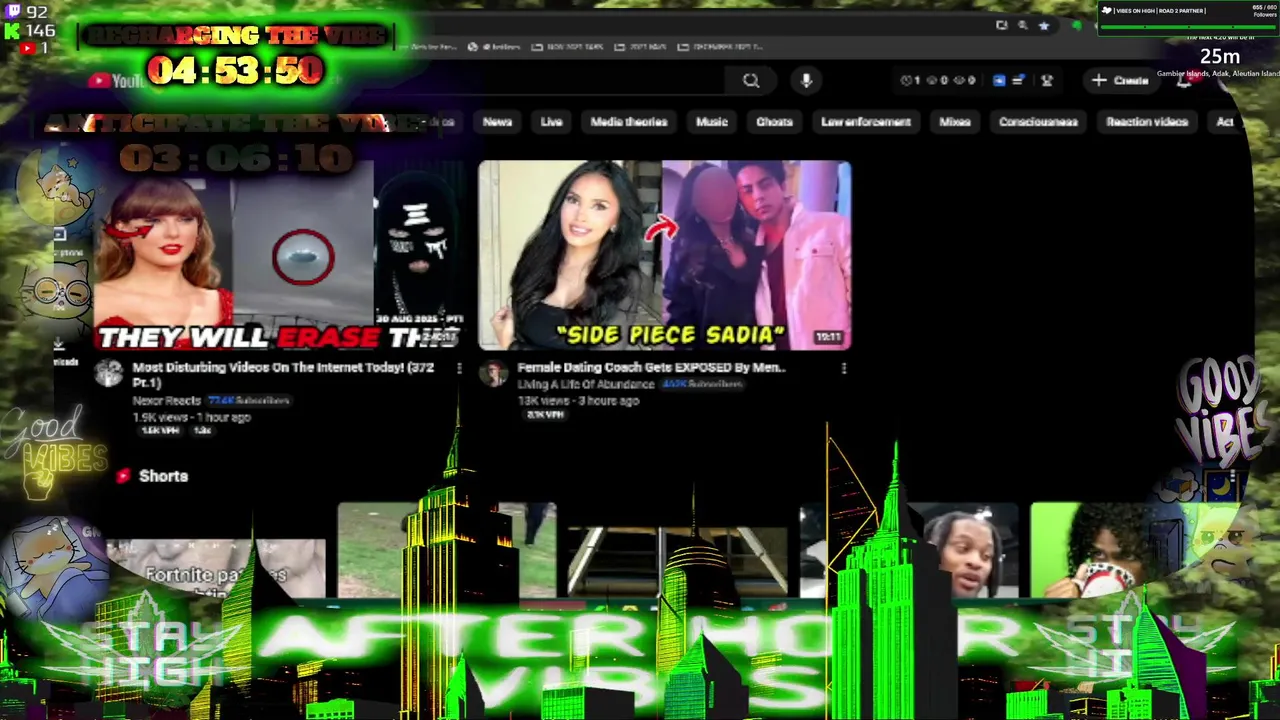This screenshot has height=720, width=1280.
Task: Click the 13K views - 3 hours ago text
Action: (x=578, y=400)
